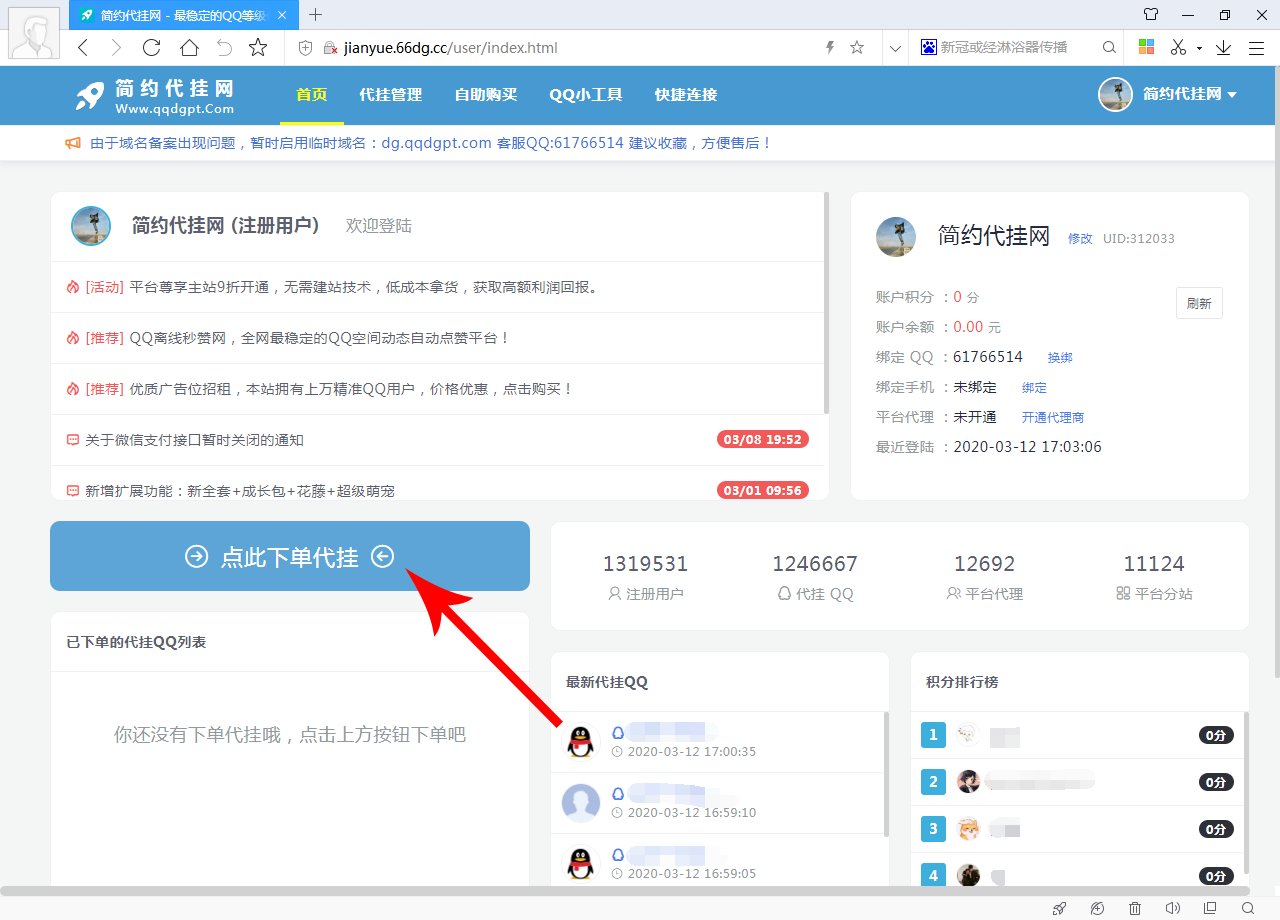The width and height of the screenshot is (1280, 920).
Task: Click the 点此下单代挂 button
Action: click(x=290, y=556)
